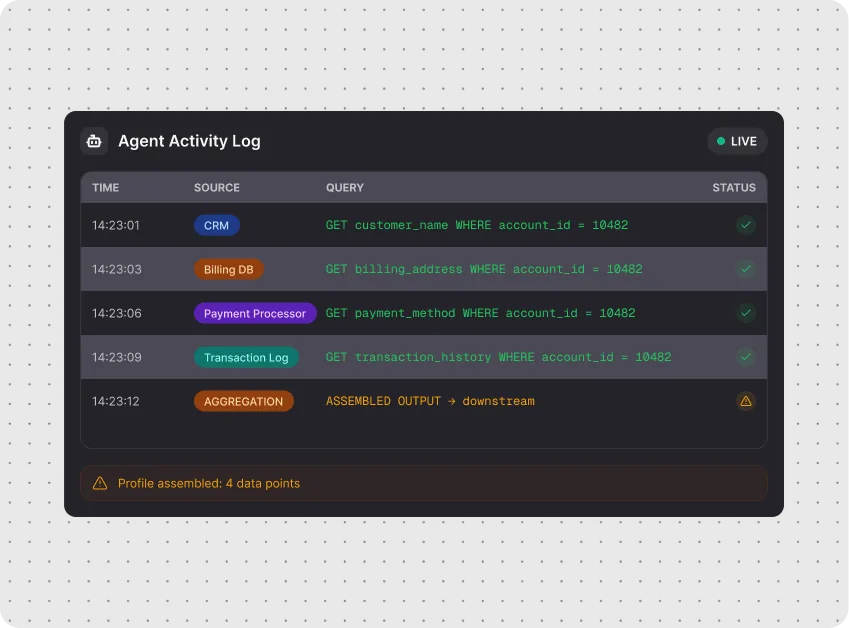Click the green check status for the Billing DB row
Image resolution: width=849 pixels, height=628 pixels.
(746, 269)
